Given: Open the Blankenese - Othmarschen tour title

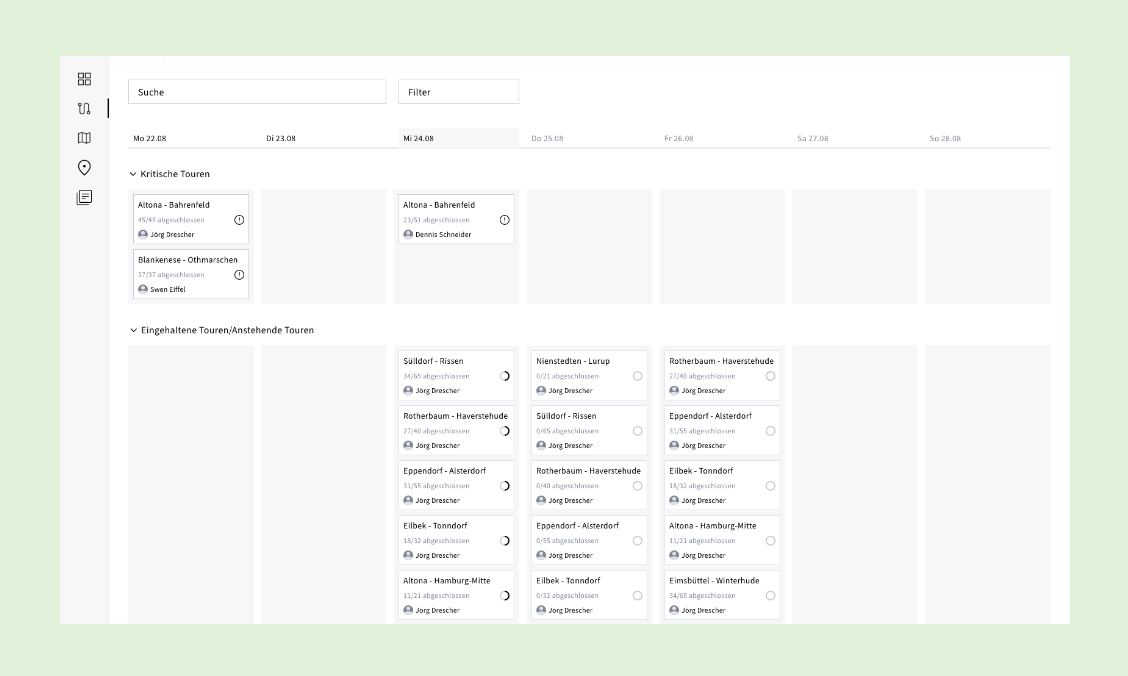Looking at the screenshot, I should coord(188,260).
